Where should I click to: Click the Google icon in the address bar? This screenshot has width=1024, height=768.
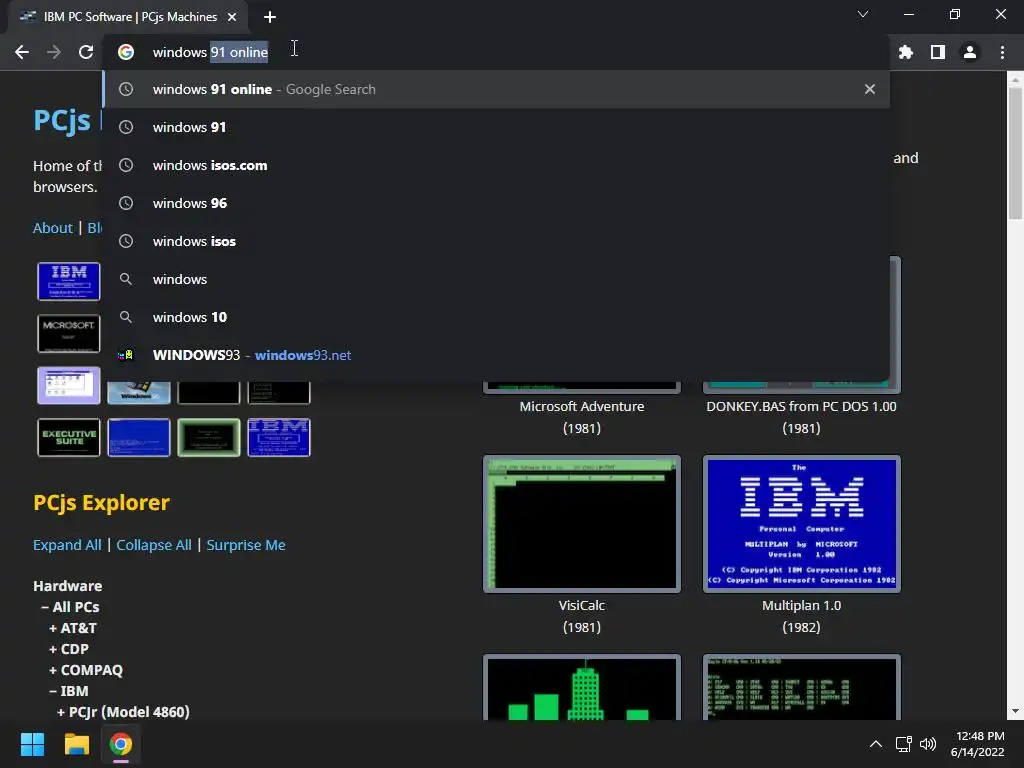126,52
